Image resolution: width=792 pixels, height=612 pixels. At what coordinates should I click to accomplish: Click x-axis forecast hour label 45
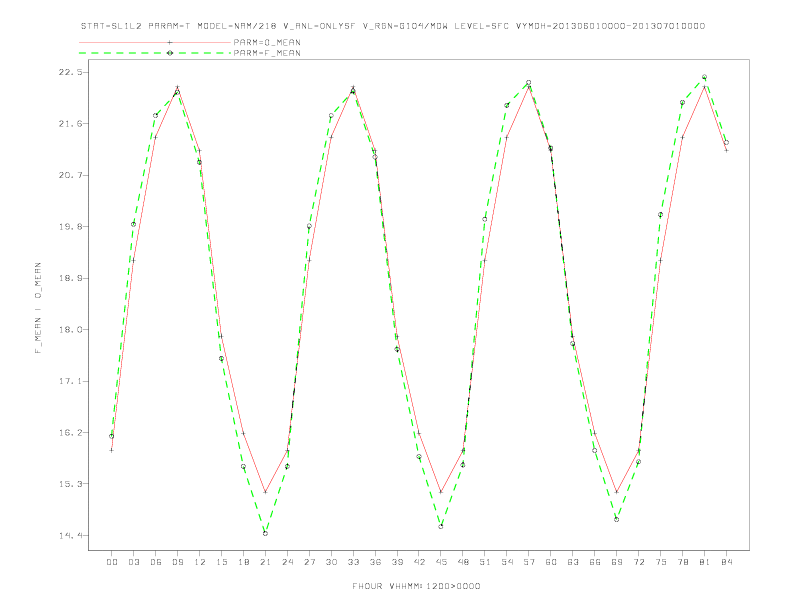(441, 562)
